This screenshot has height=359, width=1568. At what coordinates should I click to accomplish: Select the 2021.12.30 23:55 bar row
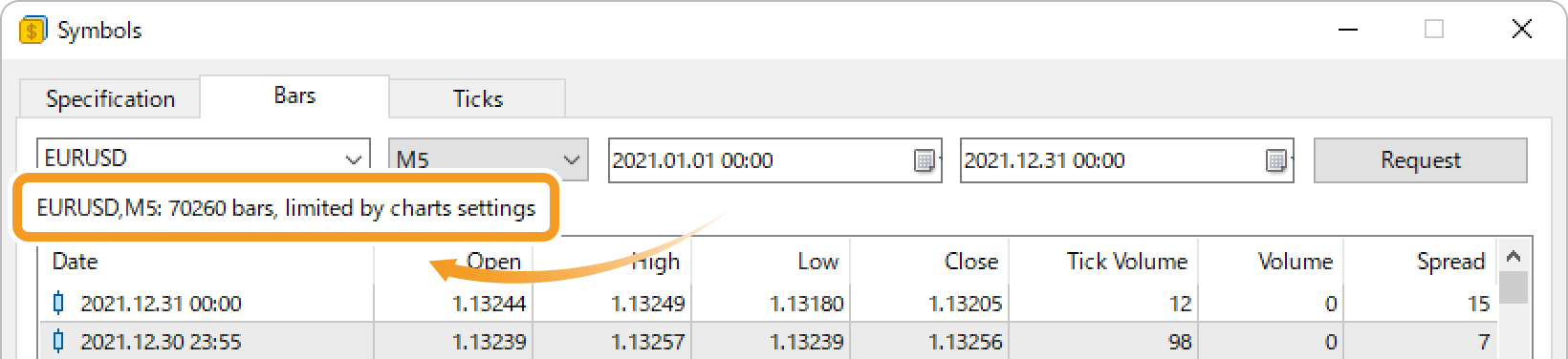coord(768,341)
